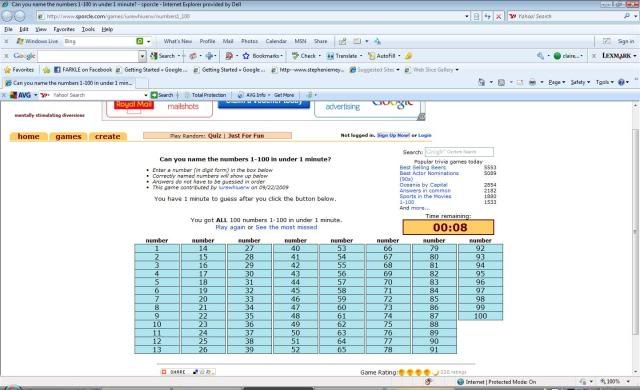Open the Favorites menu
The width and height of the screenshot is (640, 390).
point(64,29)
